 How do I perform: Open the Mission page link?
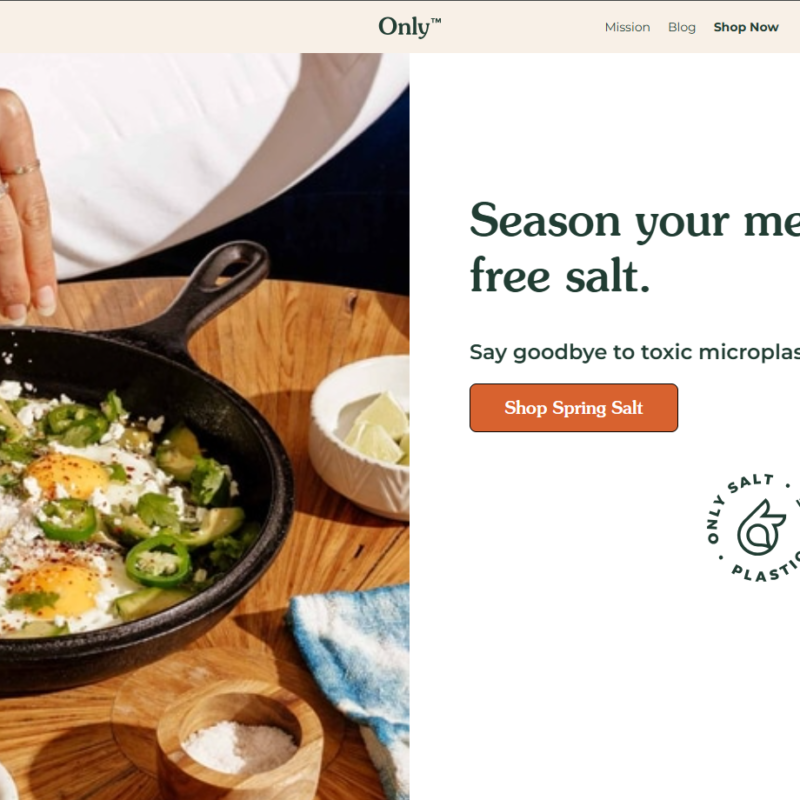click(627, 27)
